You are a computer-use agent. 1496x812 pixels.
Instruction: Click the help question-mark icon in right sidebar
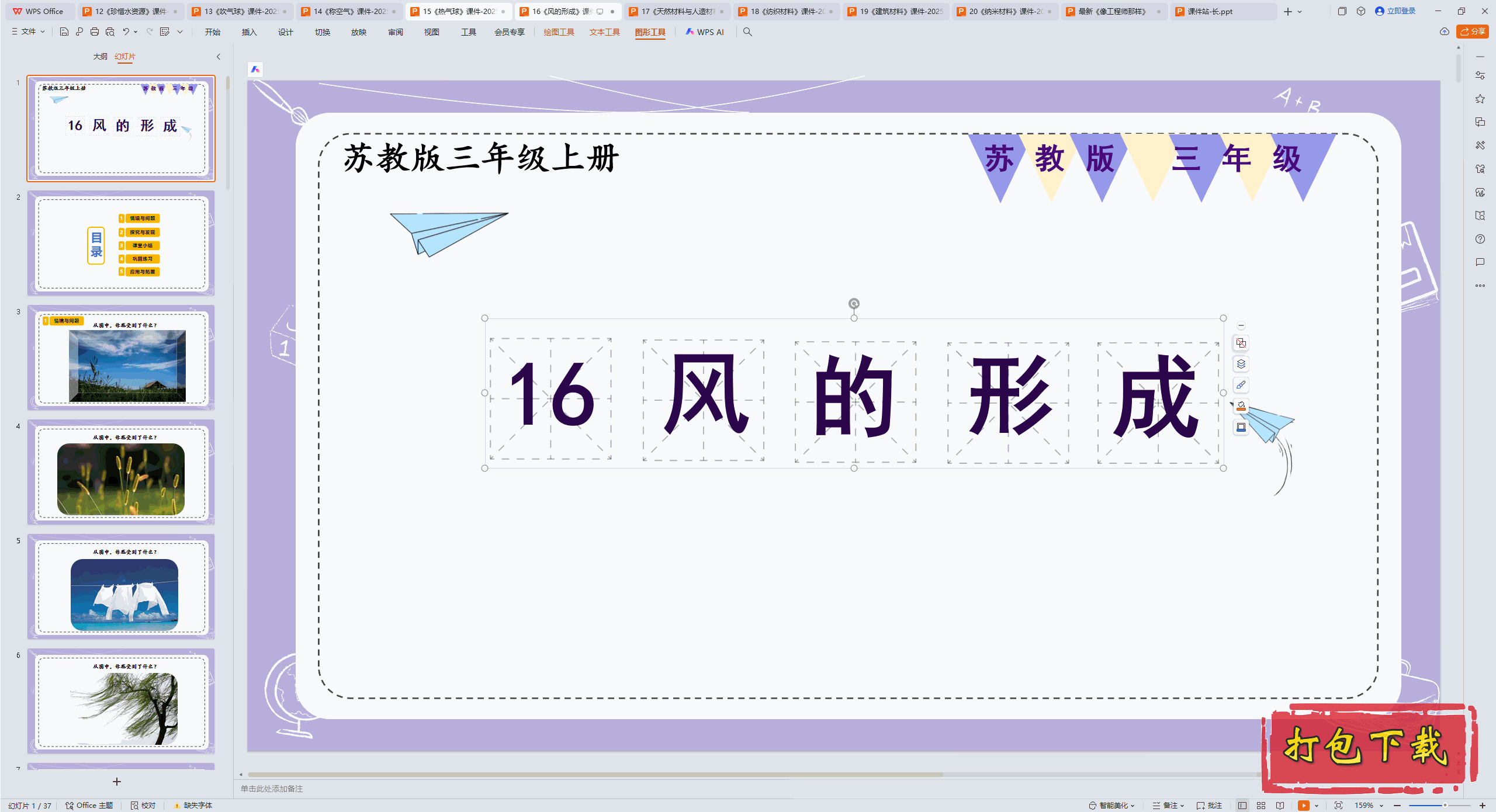click(1481, 239)
